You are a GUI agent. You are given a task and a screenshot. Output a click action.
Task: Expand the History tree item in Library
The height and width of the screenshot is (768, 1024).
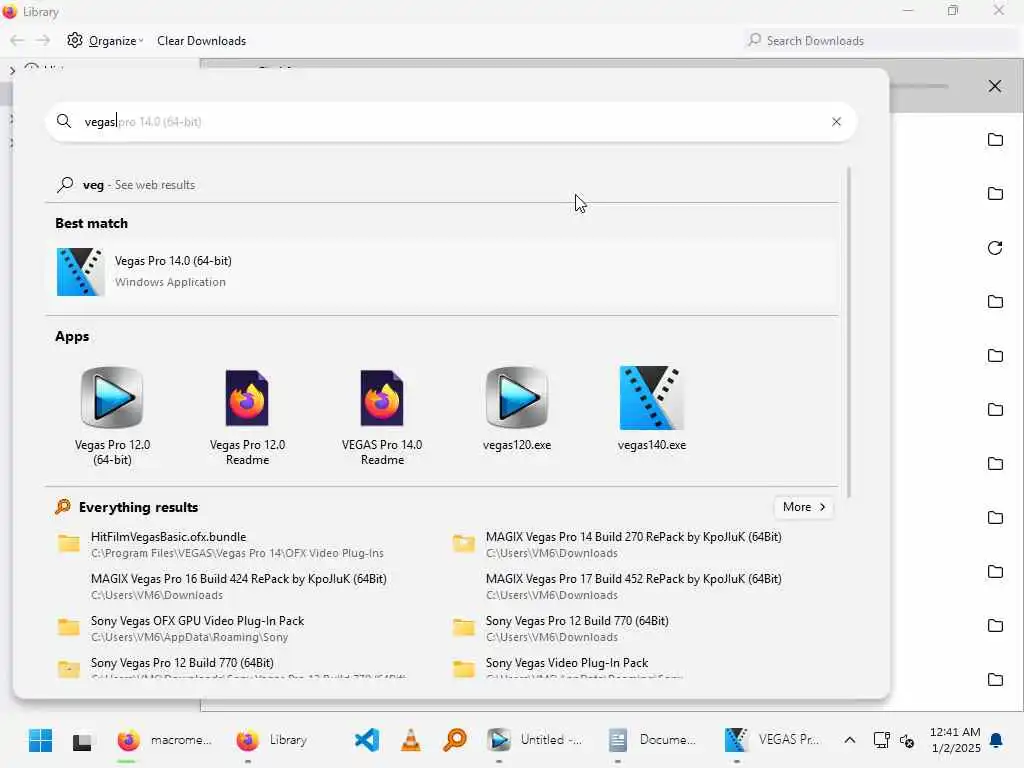(x=12, y=69)
